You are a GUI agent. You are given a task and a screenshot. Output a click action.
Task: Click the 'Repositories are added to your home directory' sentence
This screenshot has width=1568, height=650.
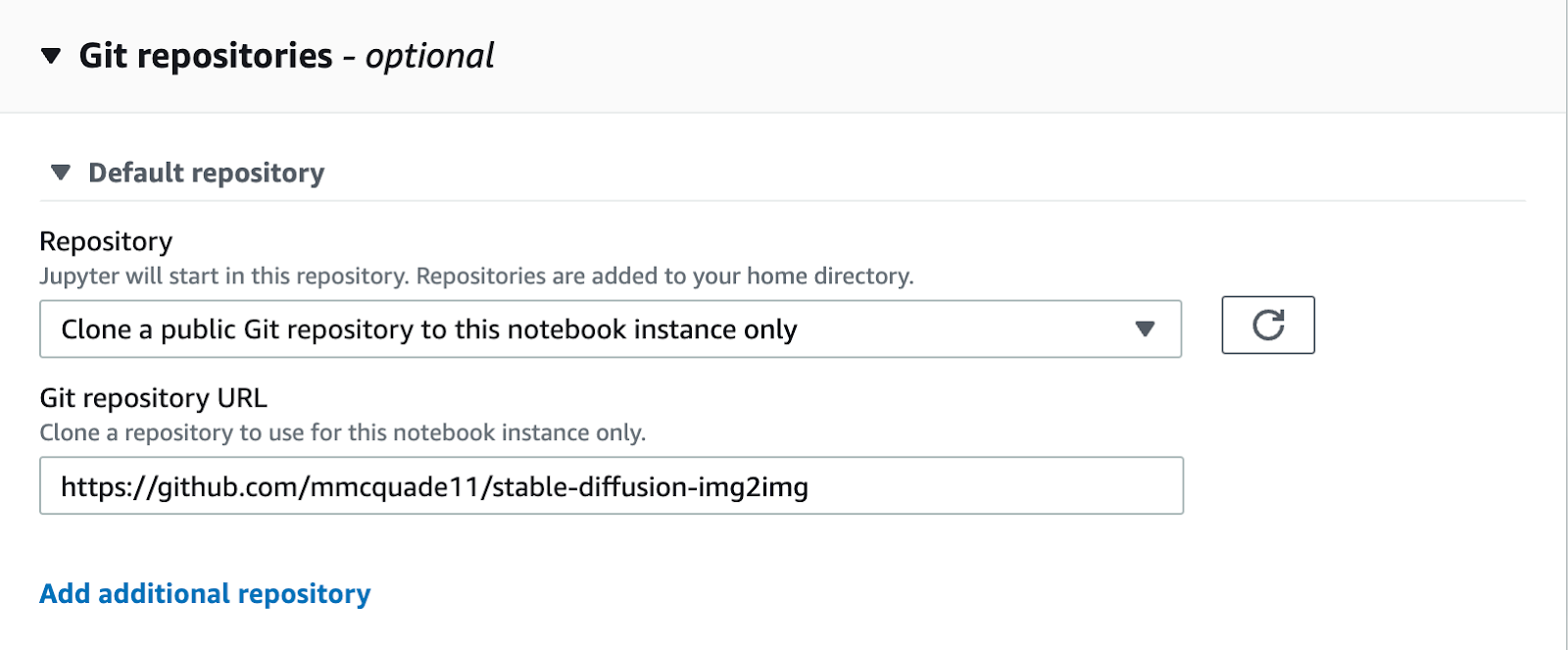tap(664, 276)
